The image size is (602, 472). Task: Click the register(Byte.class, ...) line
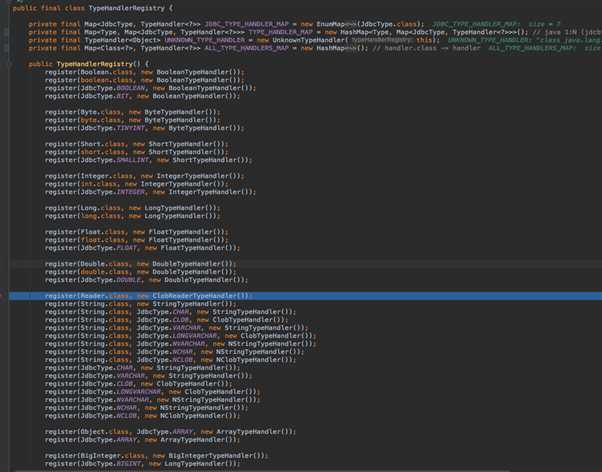point(132,112)
